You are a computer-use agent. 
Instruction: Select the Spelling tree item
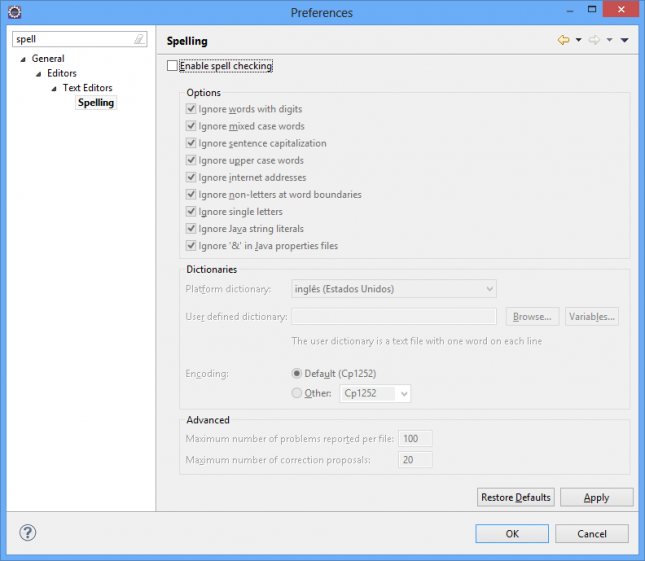coord(96,102)
